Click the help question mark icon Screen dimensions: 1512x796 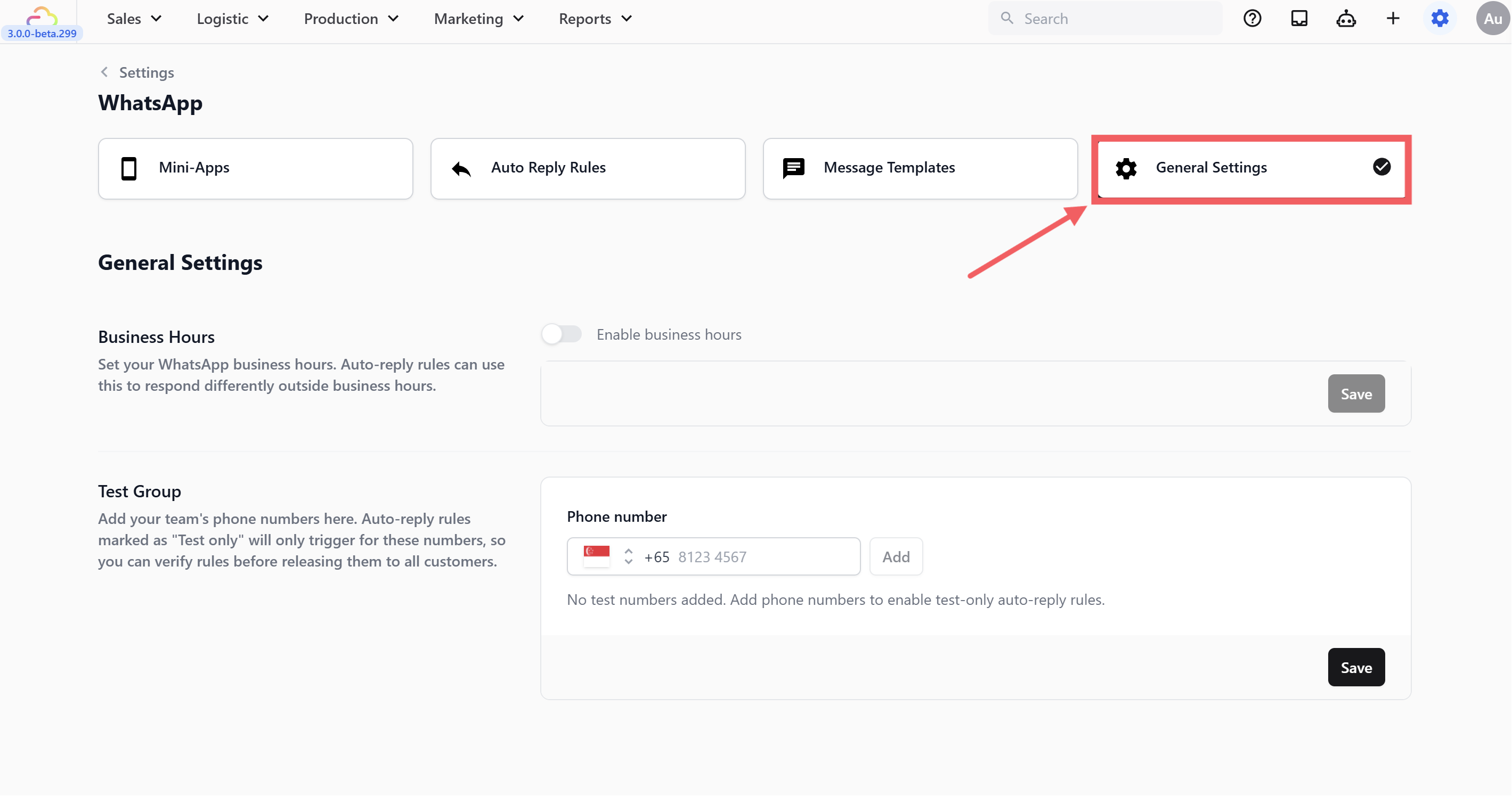tap(1252, 19)
